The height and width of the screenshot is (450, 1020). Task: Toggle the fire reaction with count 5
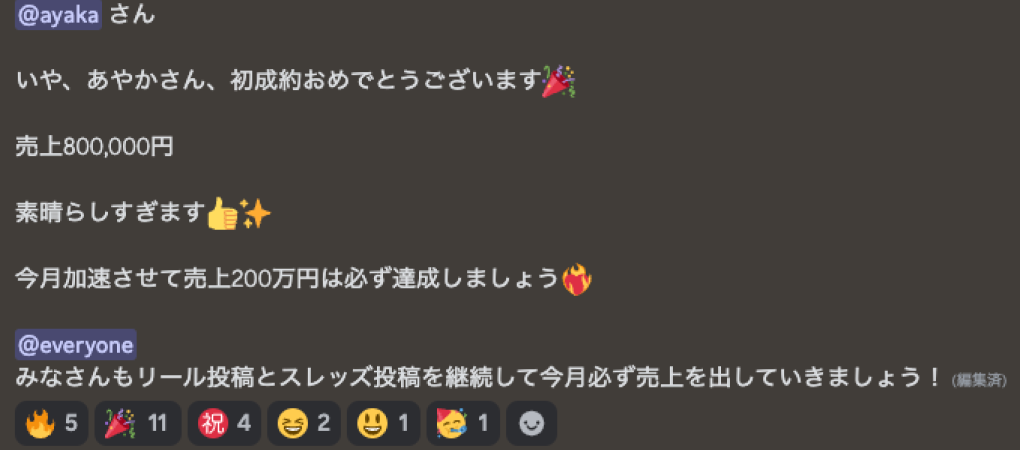click(x=51, y=423)
